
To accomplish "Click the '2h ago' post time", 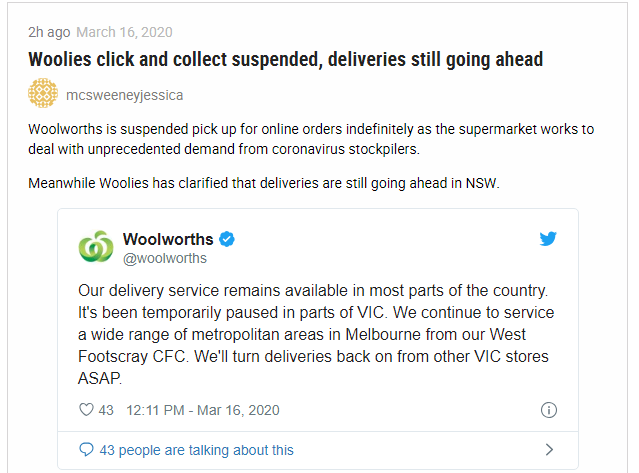I will click(49, 32).
